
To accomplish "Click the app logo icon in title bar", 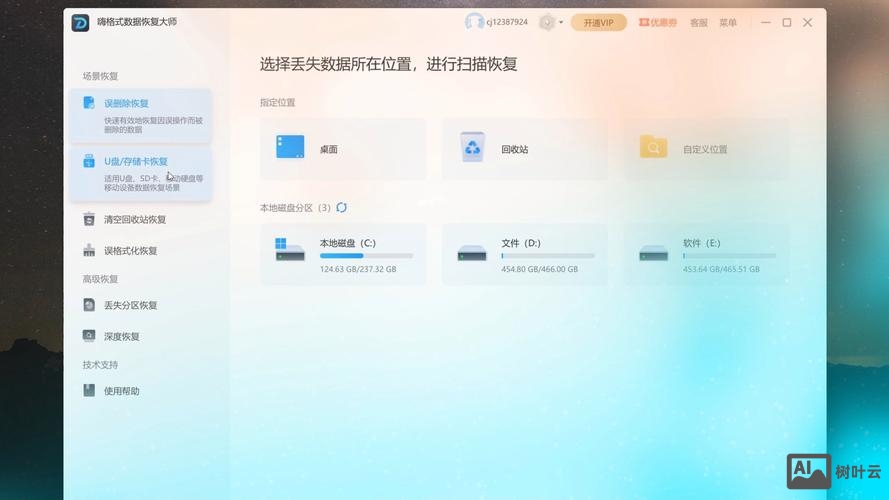I will coord(81,23).
